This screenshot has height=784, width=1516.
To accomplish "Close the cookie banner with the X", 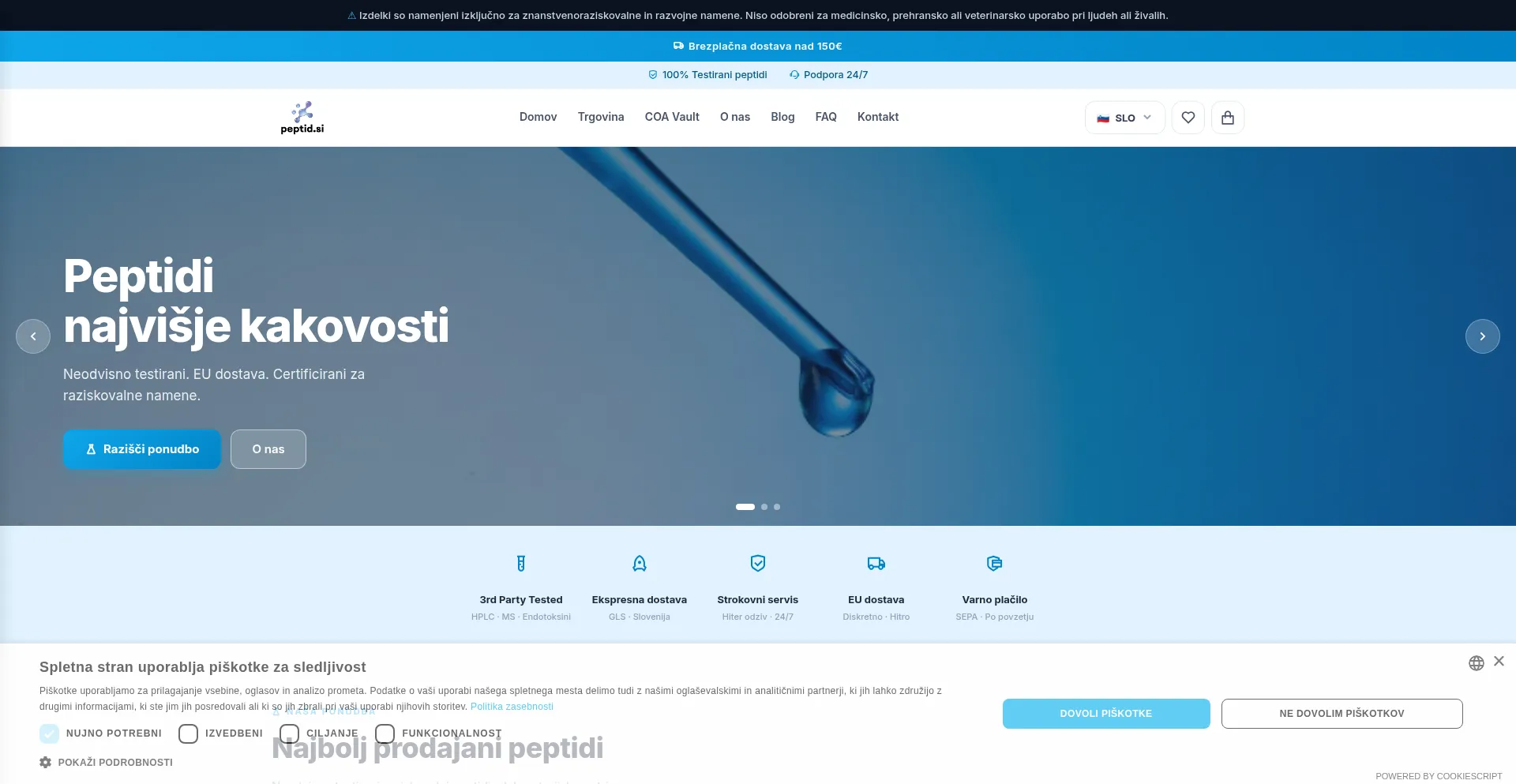I will point(1499,661).
